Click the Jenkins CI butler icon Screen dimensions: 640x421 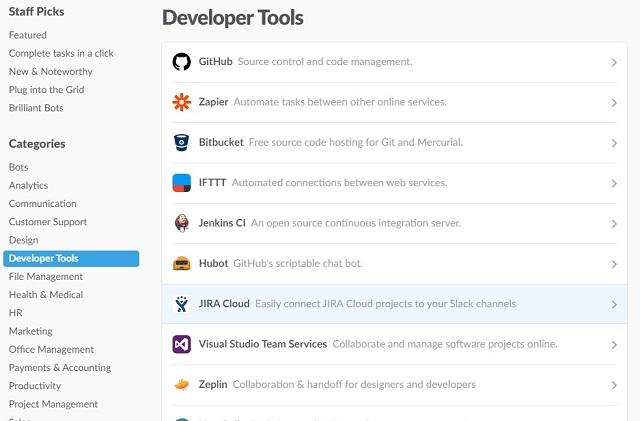click(x=182, y=223)
